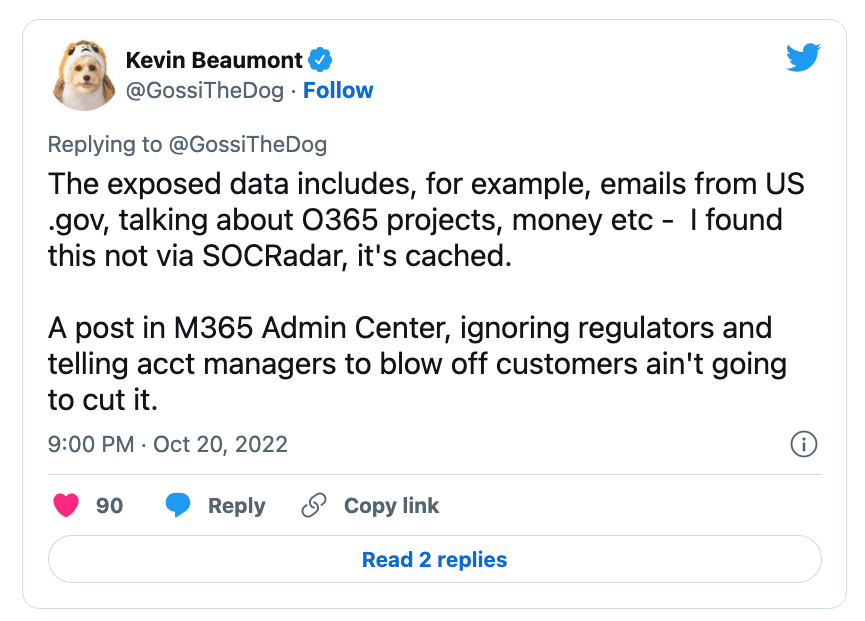Click the Oct 20, 2022 date
Viewport: 865px width, 621px height.
click(x=220, y=444)
